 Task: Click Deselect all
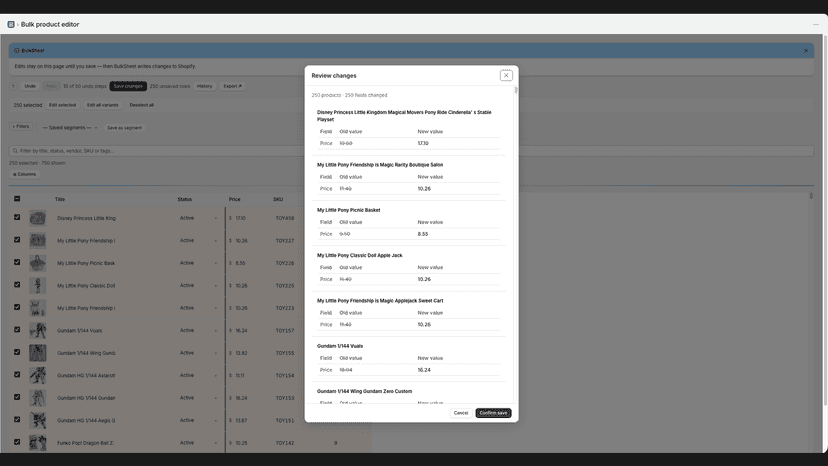point(142,105)
